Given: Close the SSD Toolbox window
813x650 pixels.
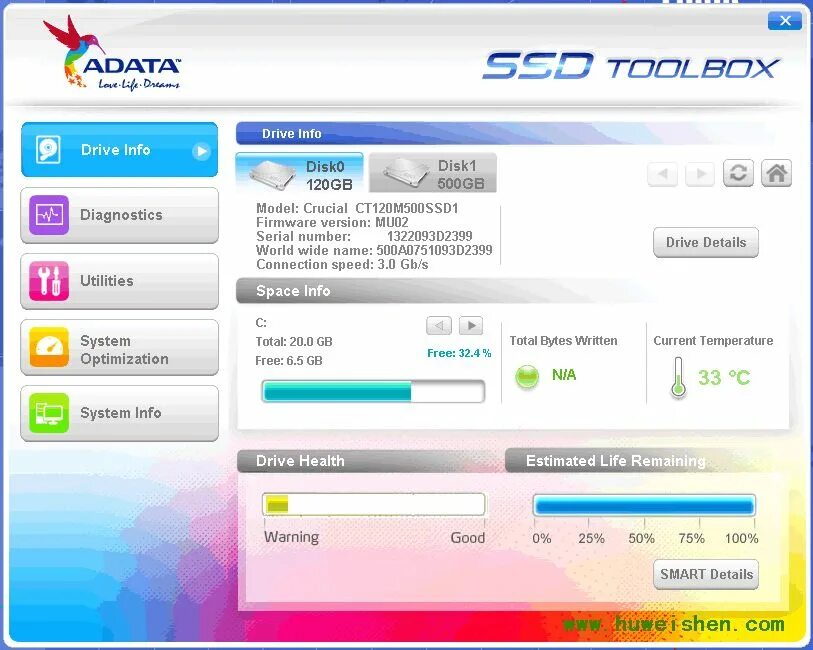Looking at the screenshot, I should (785, 21).
